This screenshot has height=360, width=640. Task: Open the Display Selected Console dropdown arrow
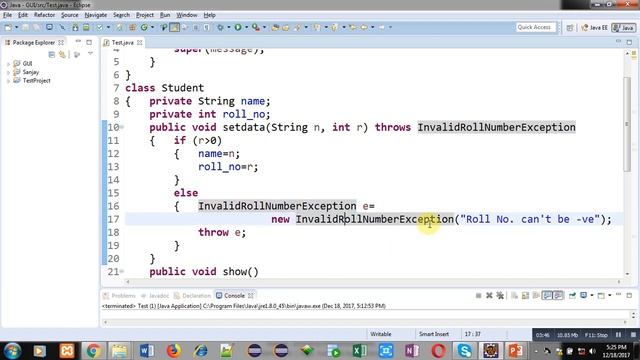click(592, 295)
